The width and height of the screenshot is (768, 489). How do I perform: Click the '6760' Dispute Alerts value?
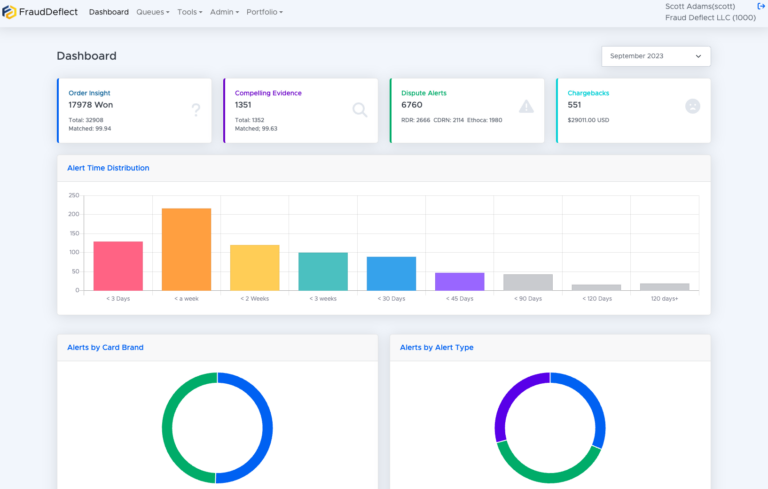pyautogui.click(x=411, y=105)
